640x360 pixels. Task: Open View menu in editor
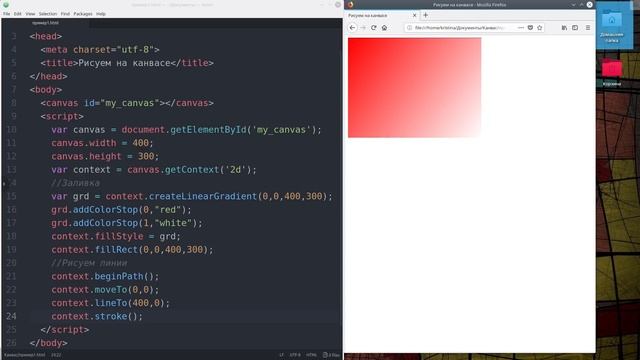(30, 14)
